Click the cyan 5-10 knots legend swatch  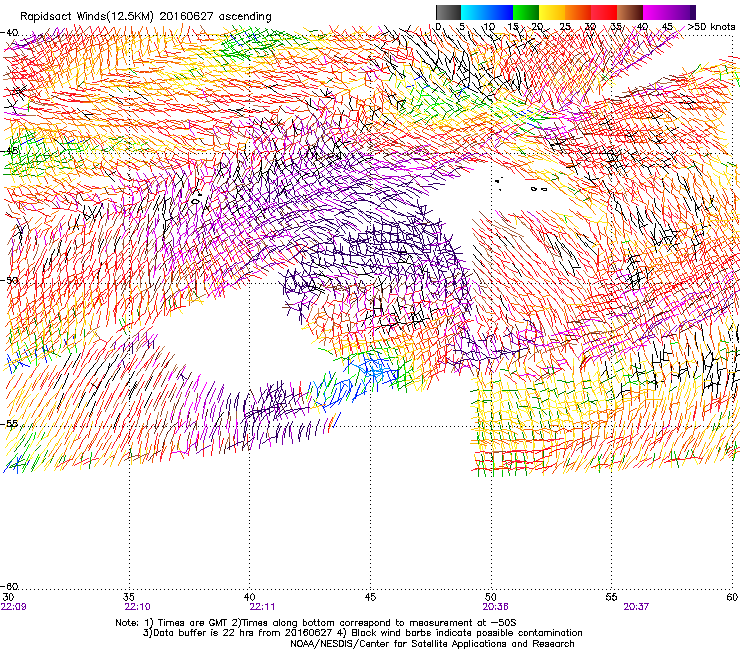pos(474,12)
